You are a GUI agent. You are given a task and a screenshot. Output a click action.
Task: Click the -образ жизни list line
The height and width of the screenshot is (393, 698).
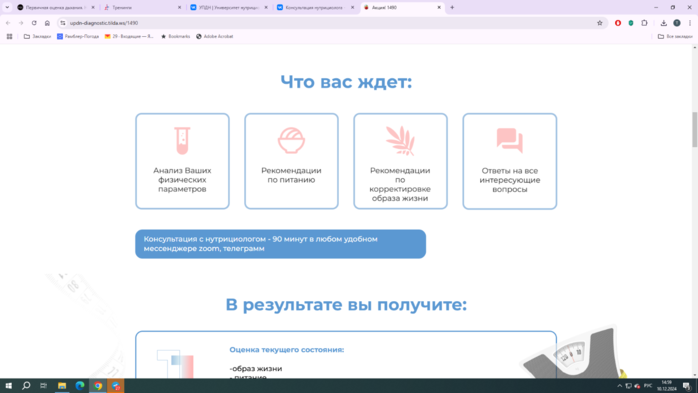(x=256, y=369)
